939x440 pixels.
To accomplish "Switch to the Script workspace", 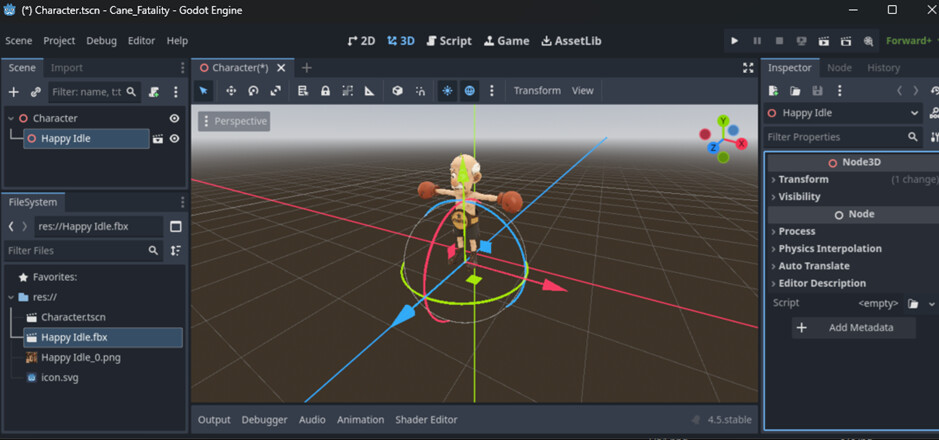I will (x=449, y=41).
